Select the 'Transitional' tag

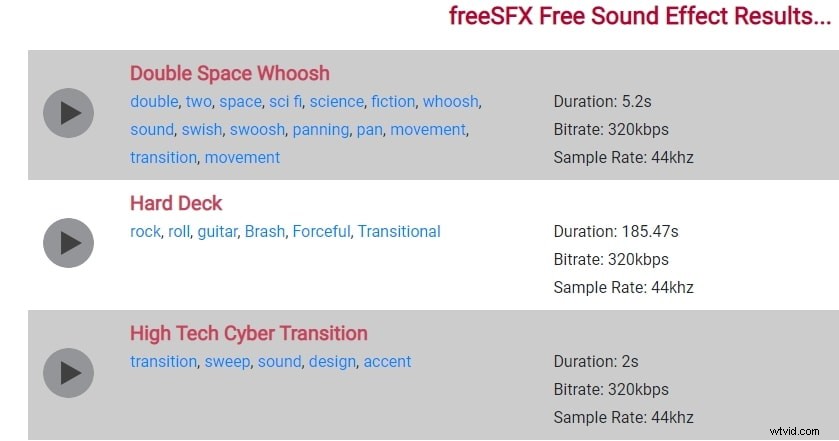pos(399,232)
